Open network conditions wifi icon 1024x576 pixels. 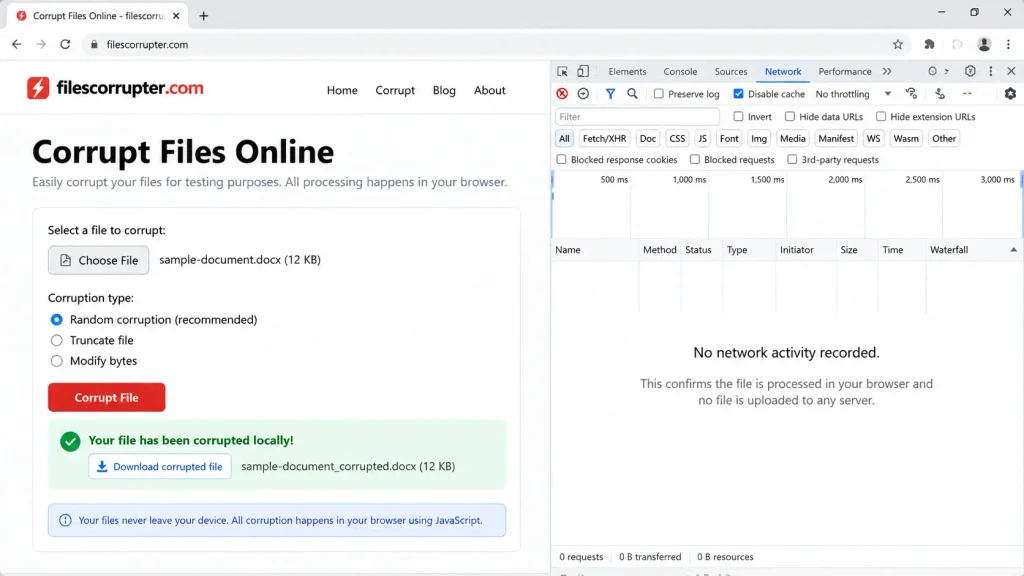coord(912,94)
